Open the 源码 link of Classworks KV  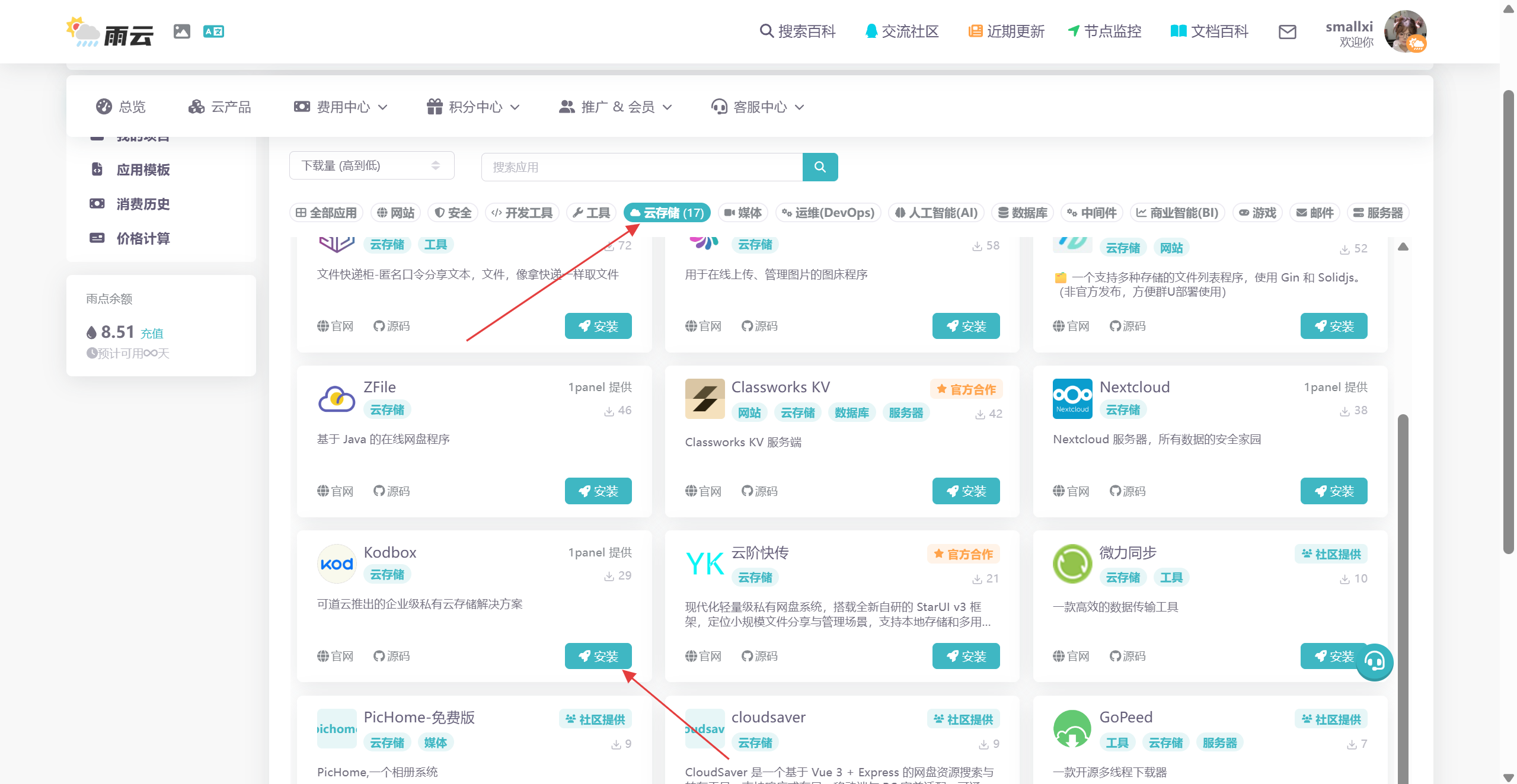tap(759, 491)
